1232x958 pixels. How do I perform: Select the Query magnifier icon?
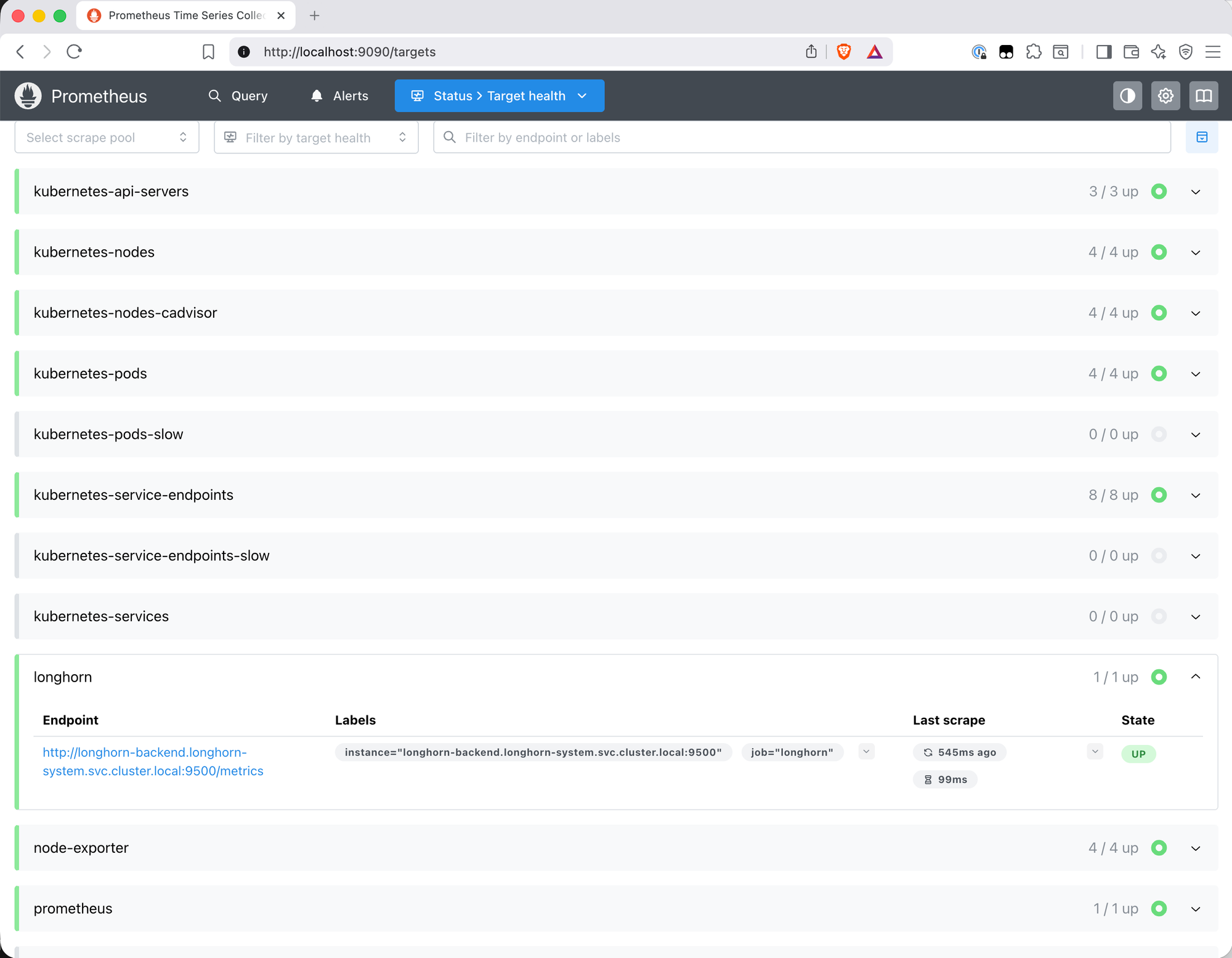[x=215, y=95]
